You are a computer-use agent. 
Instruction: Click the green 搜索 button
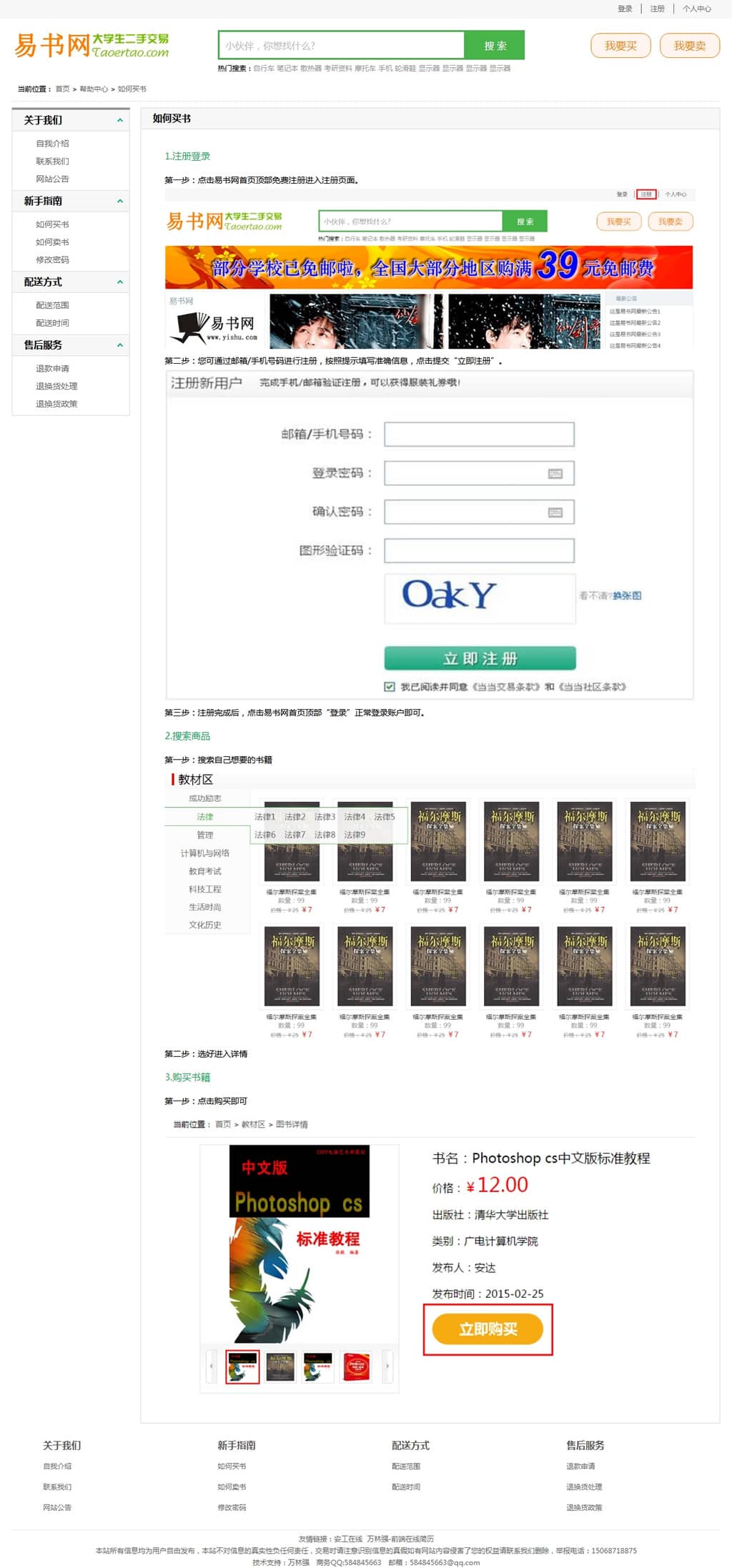[x=495, y=45]
